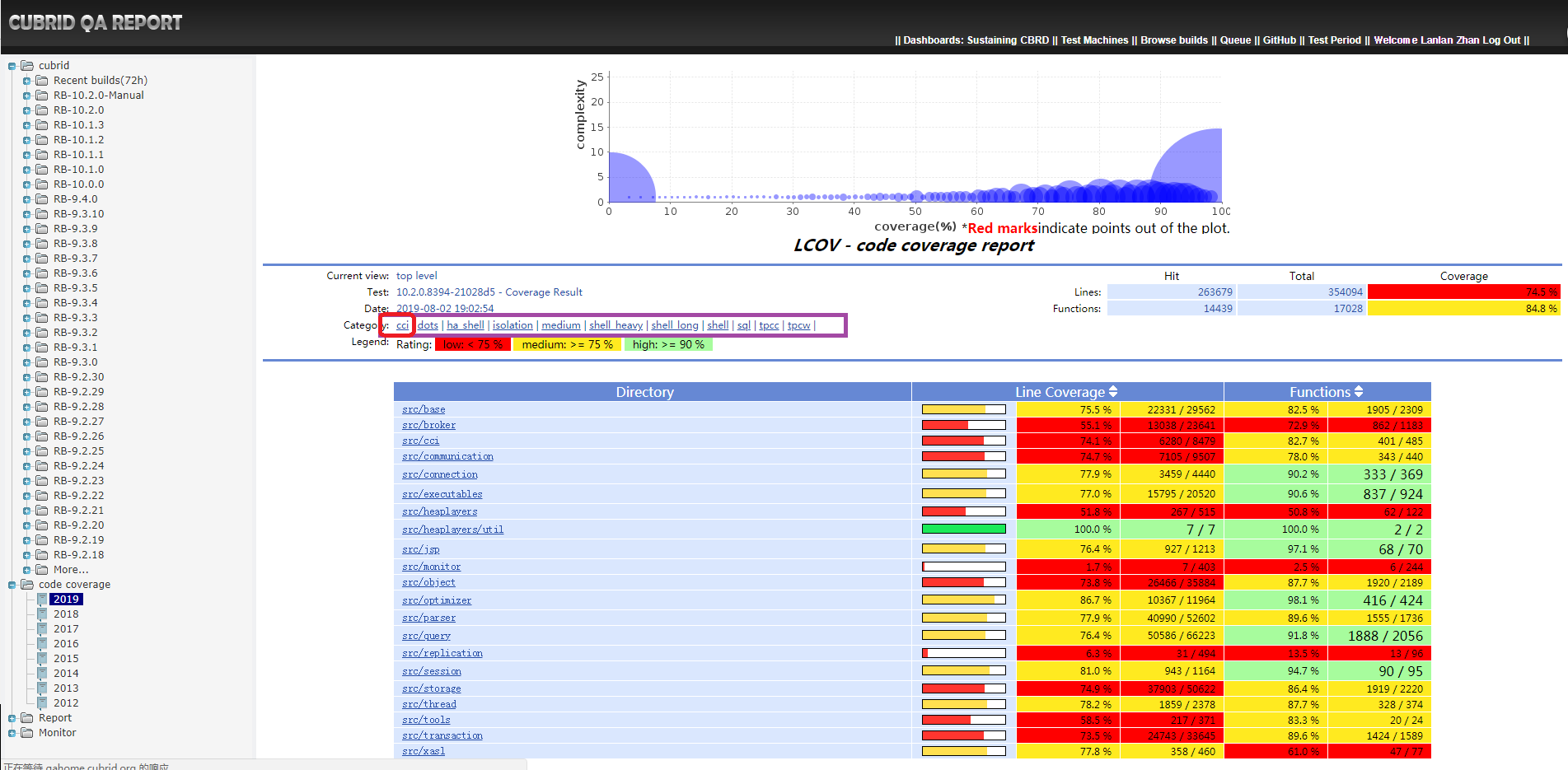The image size is (1568, 770).
Task: Open the src/xasl directory link
Action: tap(424, 751)
